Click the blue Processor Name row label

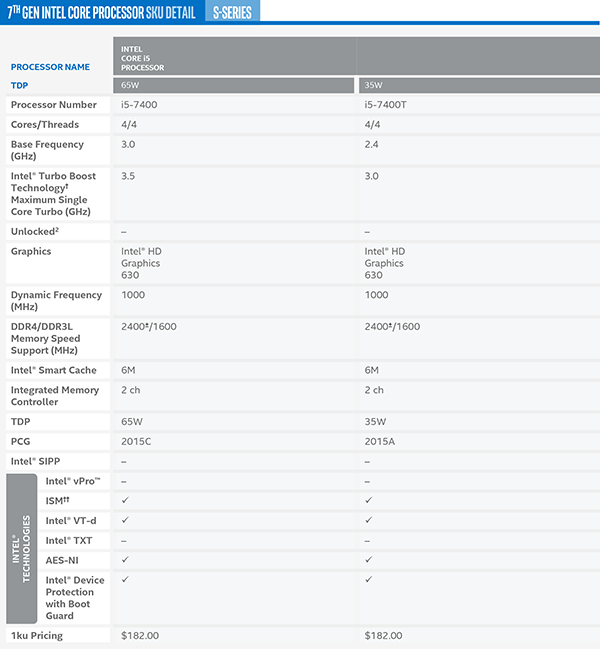coord(50,67)
